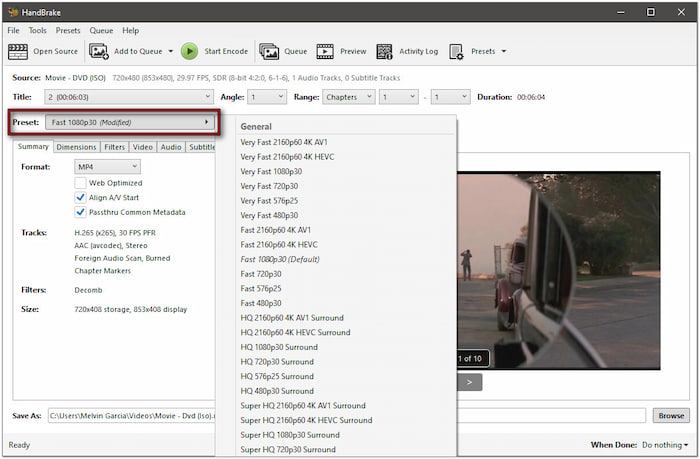Click the Open Source label

[55, 51]
